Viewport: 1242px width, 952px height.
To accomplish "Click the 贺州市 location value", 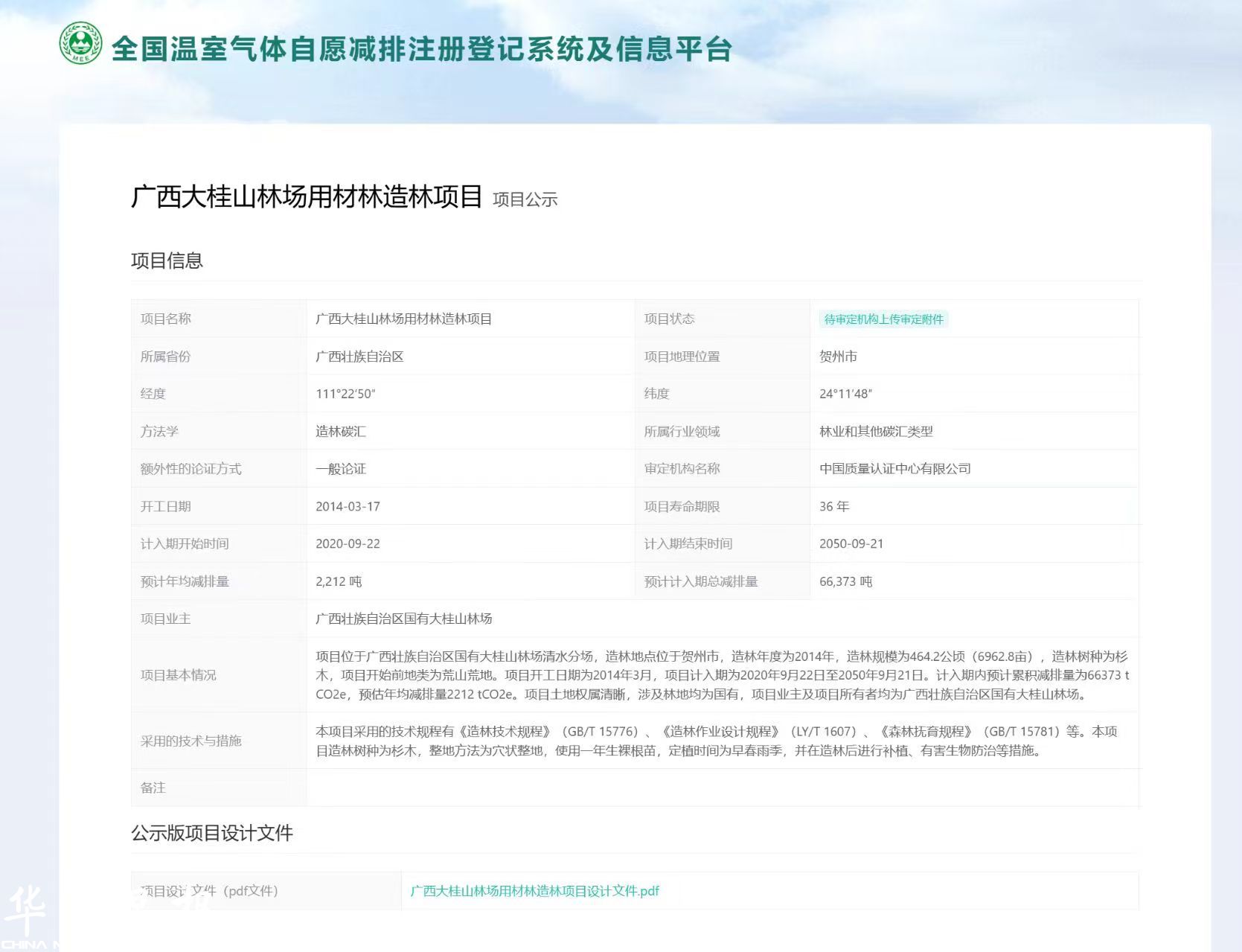I will [x=838, y=357].
